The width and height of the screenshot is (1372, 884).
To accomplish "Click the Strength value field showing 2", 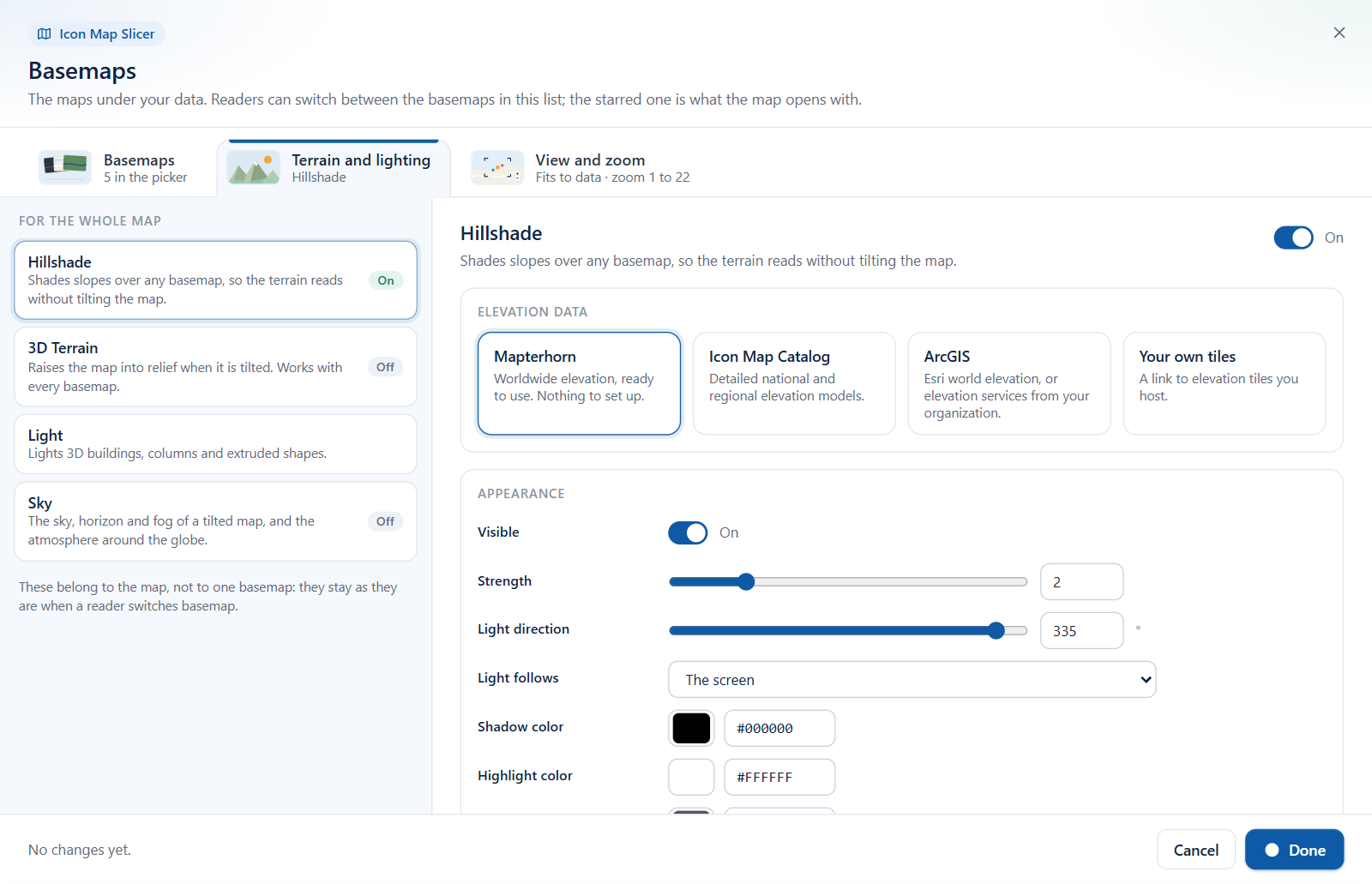I will click(x=1082, y=582).
